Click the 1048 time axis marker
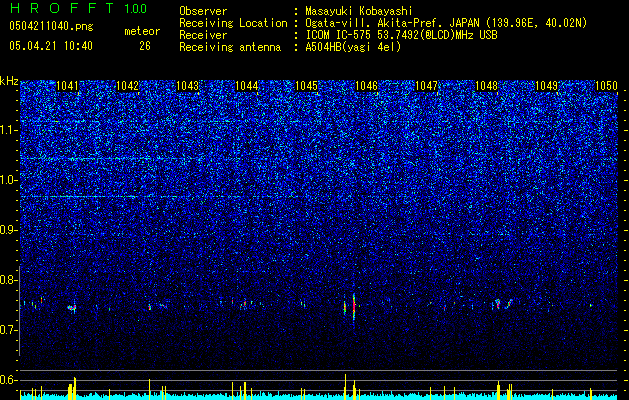This screenshot has height=400, width=629. click(x=486, y=86)
